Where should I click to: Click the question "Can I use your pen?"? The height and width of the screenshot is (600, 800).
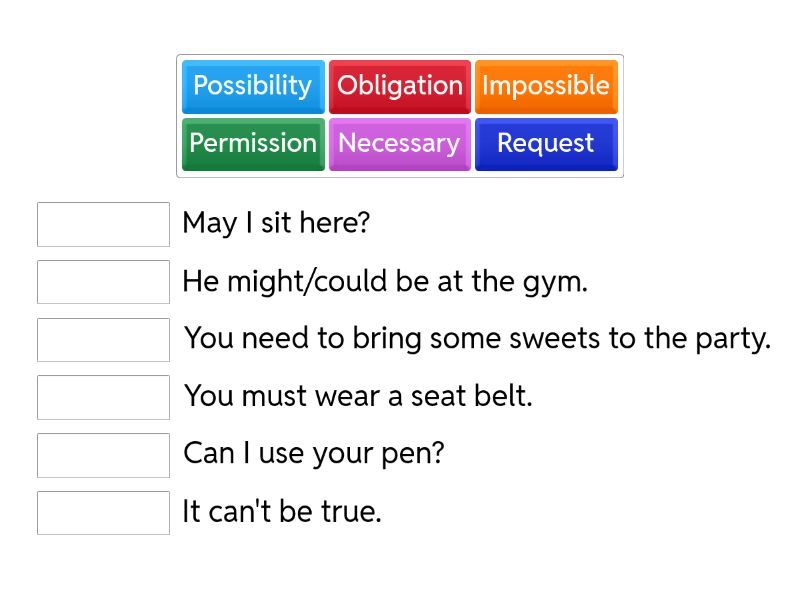coord(314,454)
